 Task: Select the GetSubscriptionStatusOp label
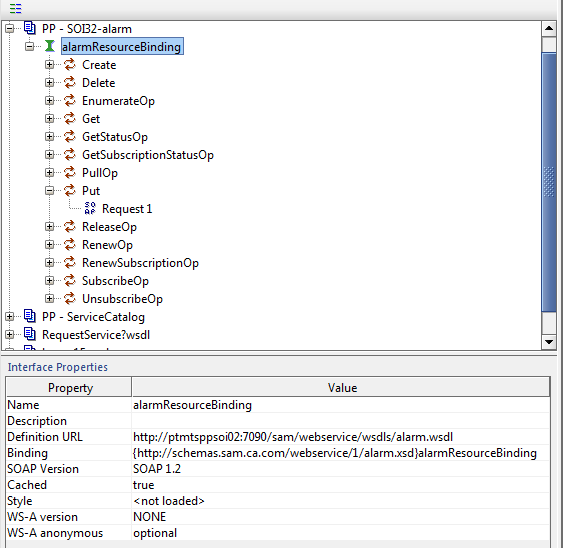pyautogui.click(x=148, y=155)
